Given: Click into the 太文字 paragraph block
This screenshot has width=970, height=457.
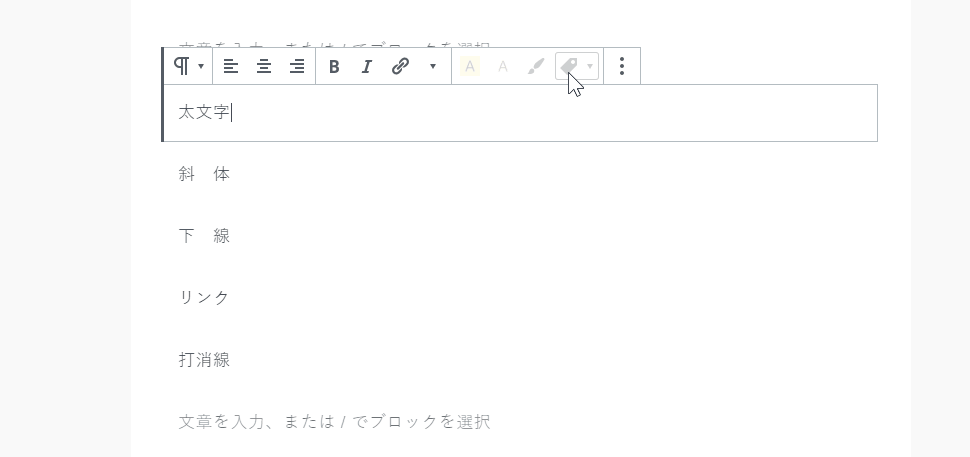Looking at the screenshot, I should (x=520, y=113).
